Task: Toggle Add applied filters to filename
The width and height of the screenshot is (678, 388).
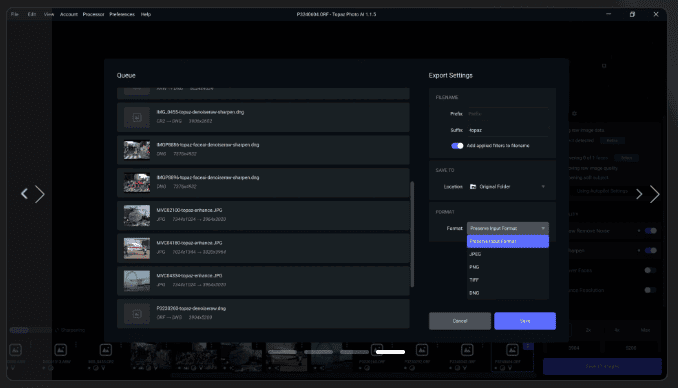Action: pos(457,146)
